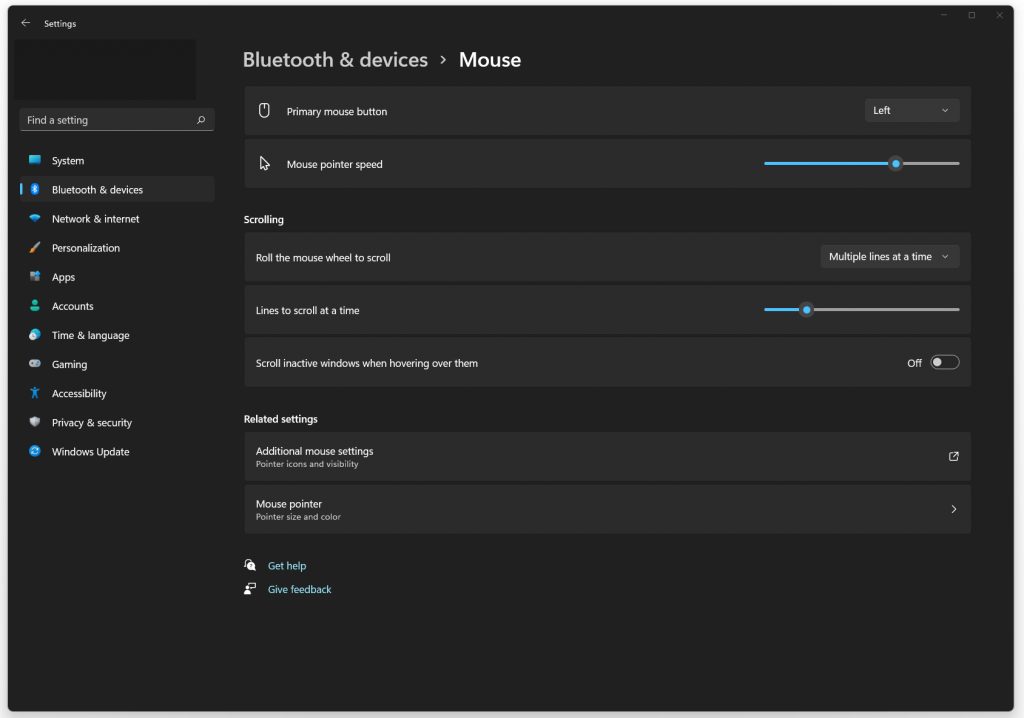Select the Gaming controller icon

(35, 364)
